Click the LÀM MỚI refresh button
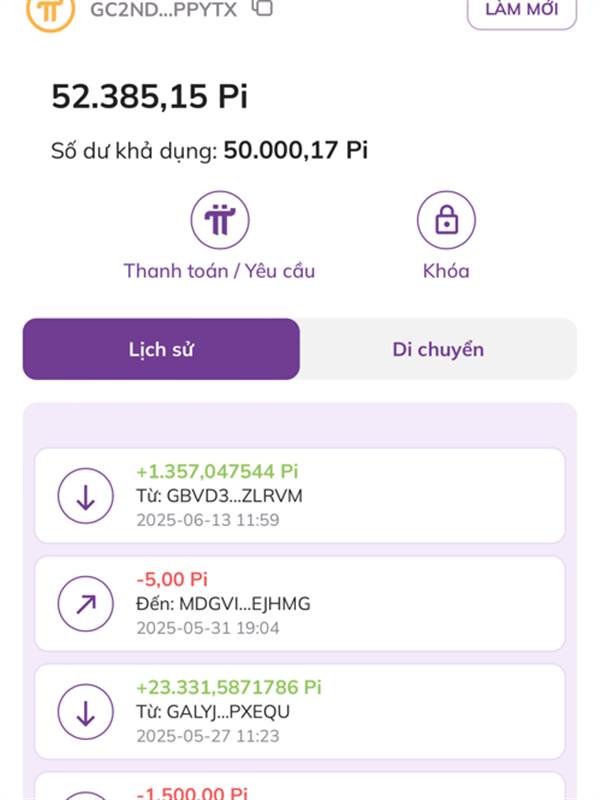This screenshot has height=800, width=600. point(522,10)
